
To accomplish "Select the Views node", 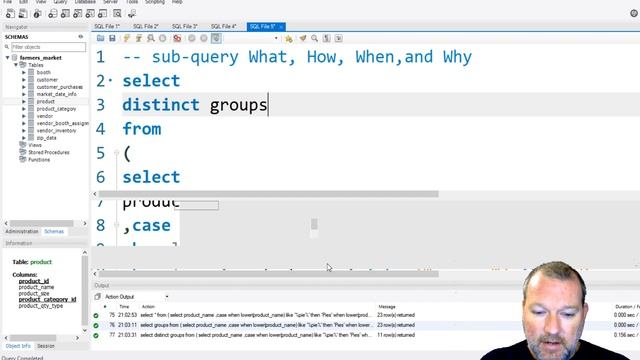I will pos(35,145).
